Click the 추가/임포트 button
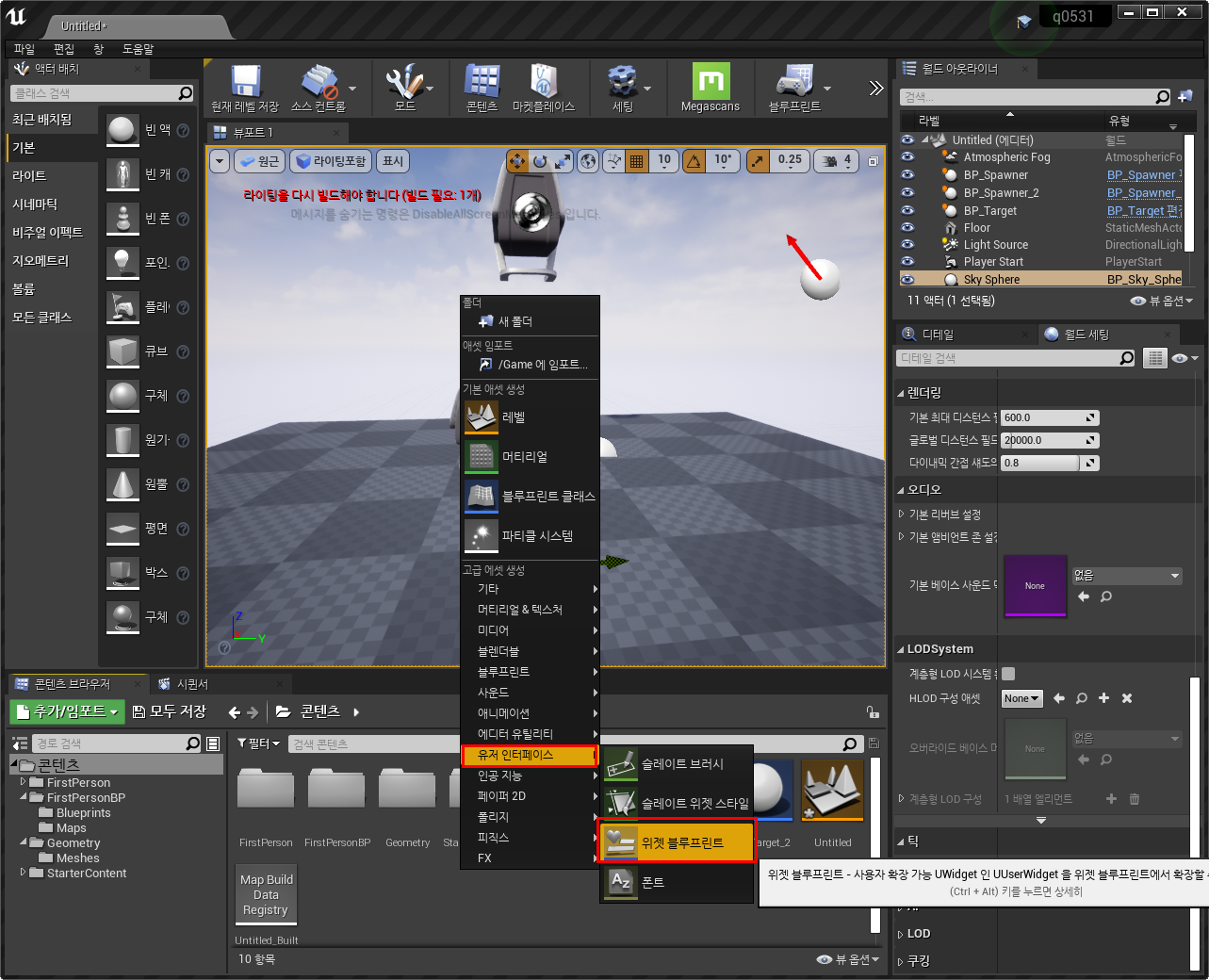1209x980 pixels. (67, 711)
